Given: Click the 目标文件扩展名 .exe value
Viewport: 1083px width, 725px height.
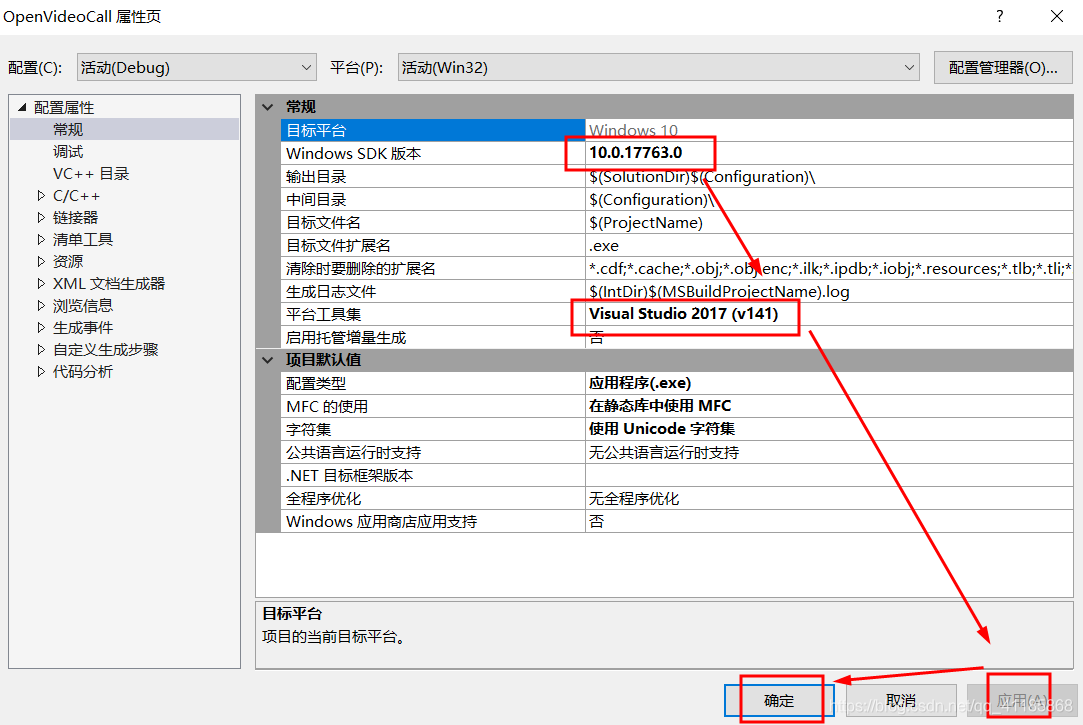Looking at the screenshot, I should [829, 245].
